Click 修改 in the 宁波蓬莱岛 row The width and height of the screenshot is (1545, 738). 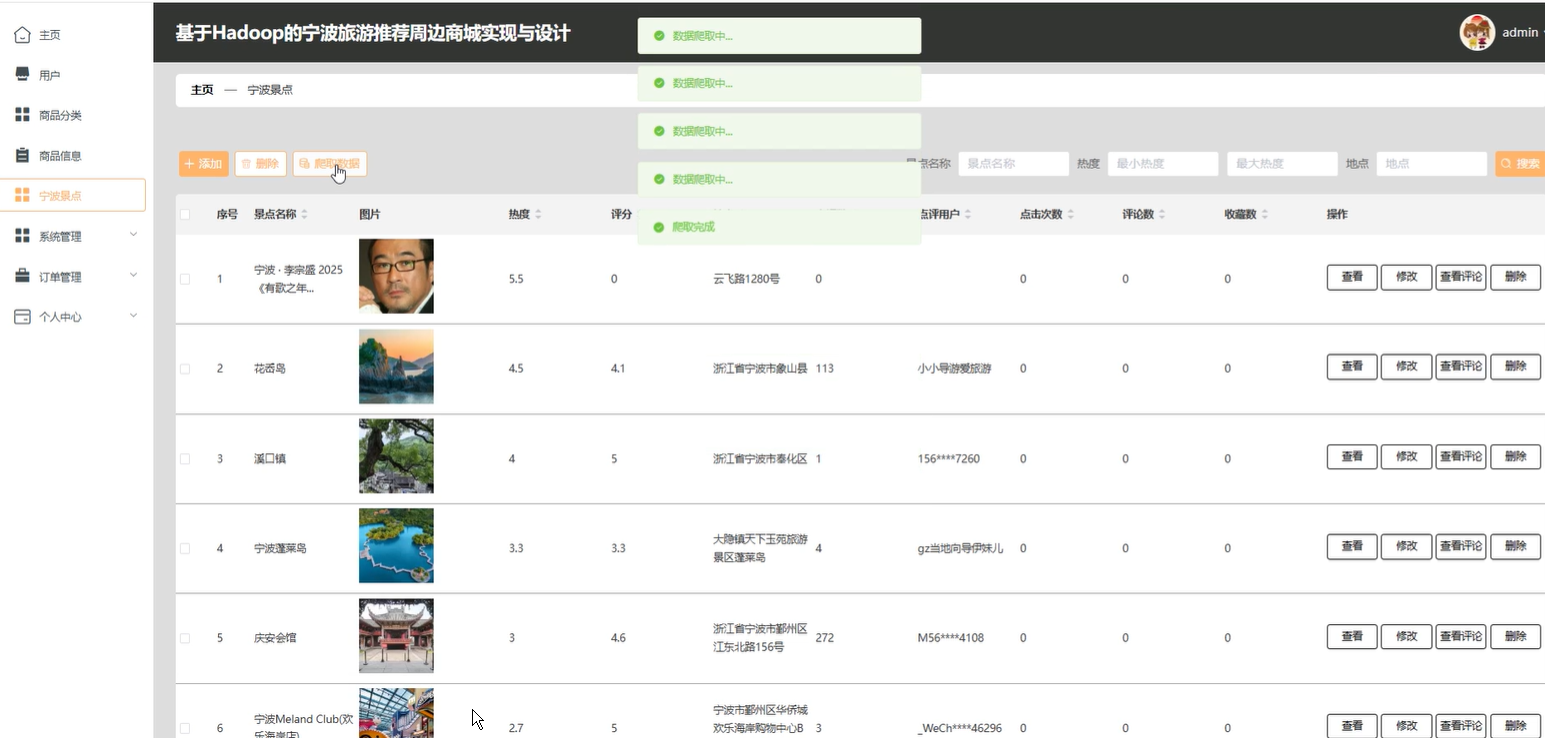click(1406, 546)
